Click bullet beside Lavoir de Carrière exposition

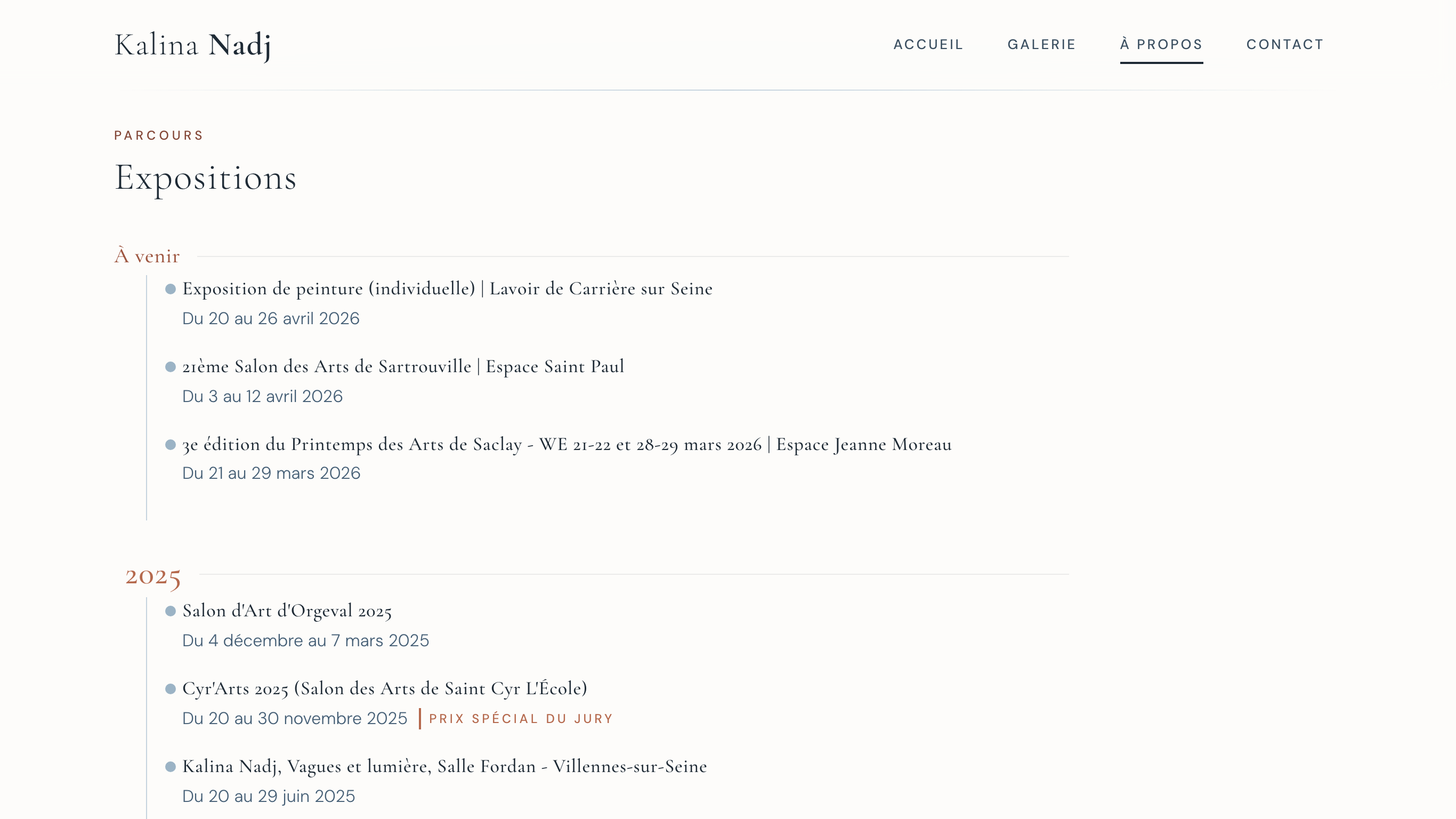170,290
